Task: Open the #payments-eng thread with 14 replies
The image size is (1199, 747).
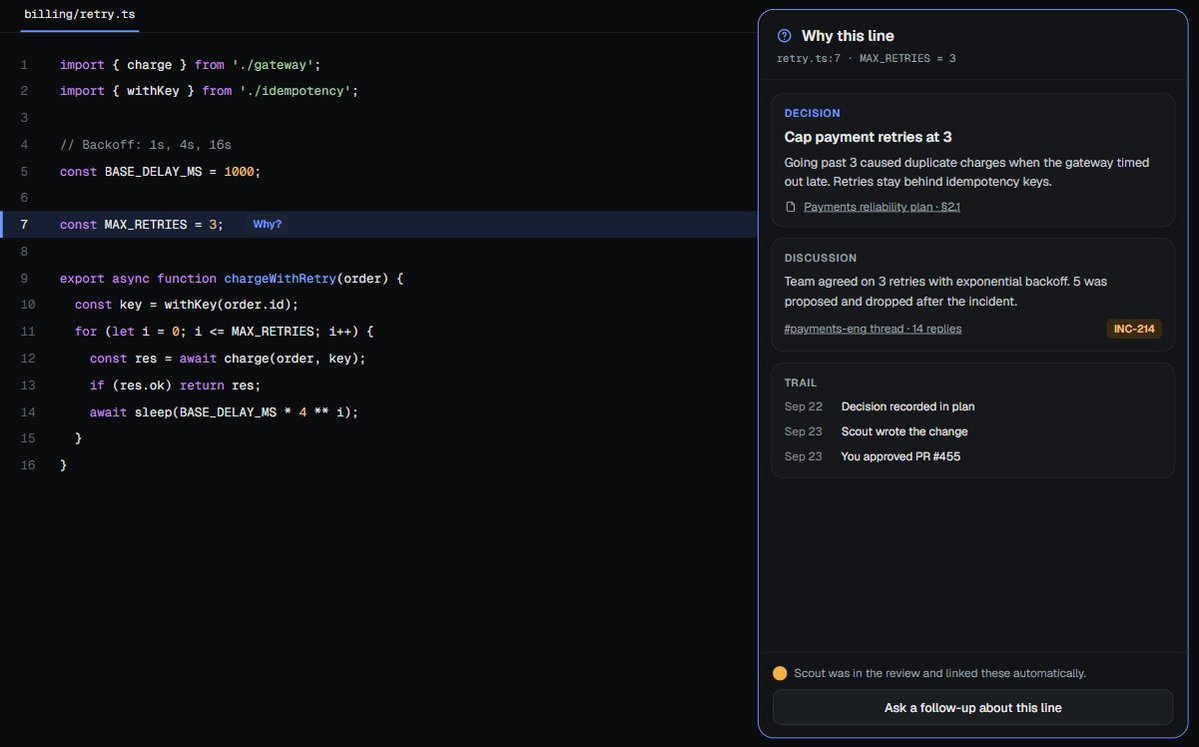Action: tap(872, 329)
